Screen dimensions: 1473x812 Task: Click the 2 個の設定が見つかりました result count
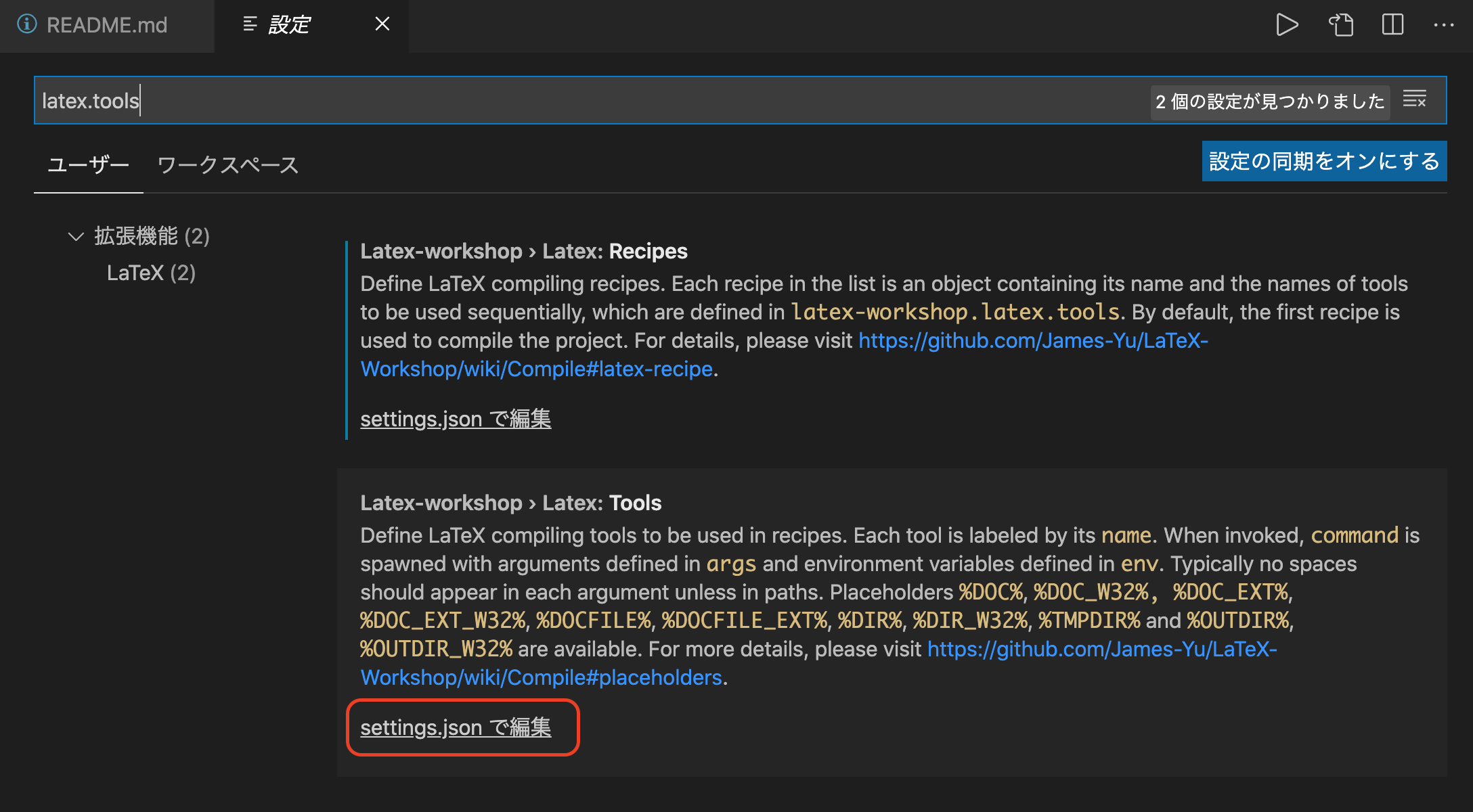click(x=1270, y=101)
